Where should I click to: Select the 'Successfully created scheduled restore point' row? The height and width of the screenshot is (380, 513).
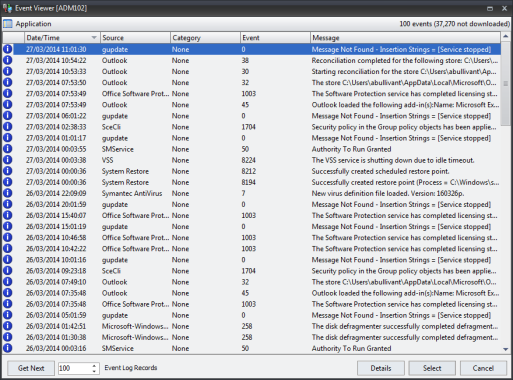[251, 171]
